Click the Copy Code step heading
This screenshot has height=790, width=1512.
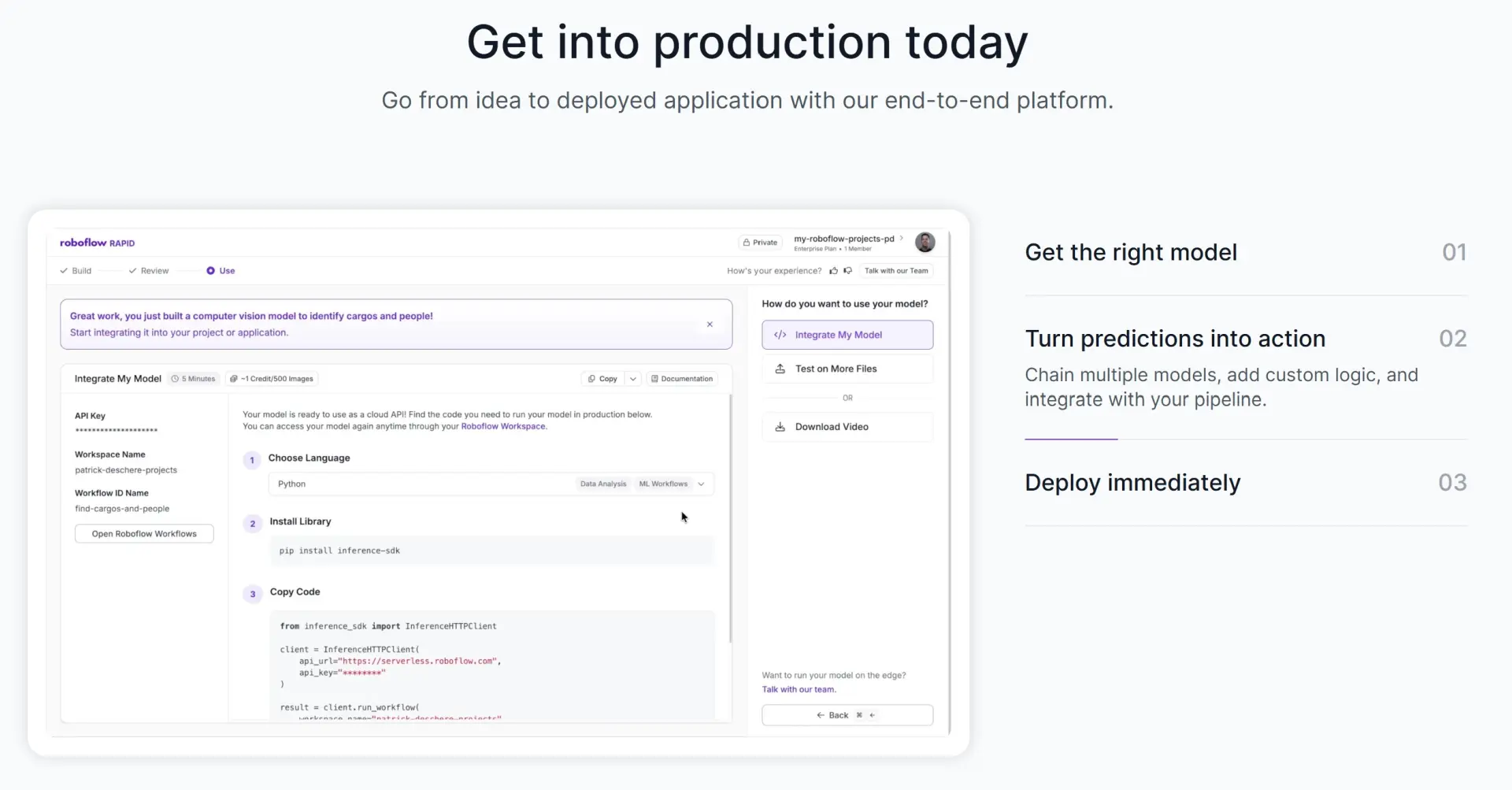(295, 592)
